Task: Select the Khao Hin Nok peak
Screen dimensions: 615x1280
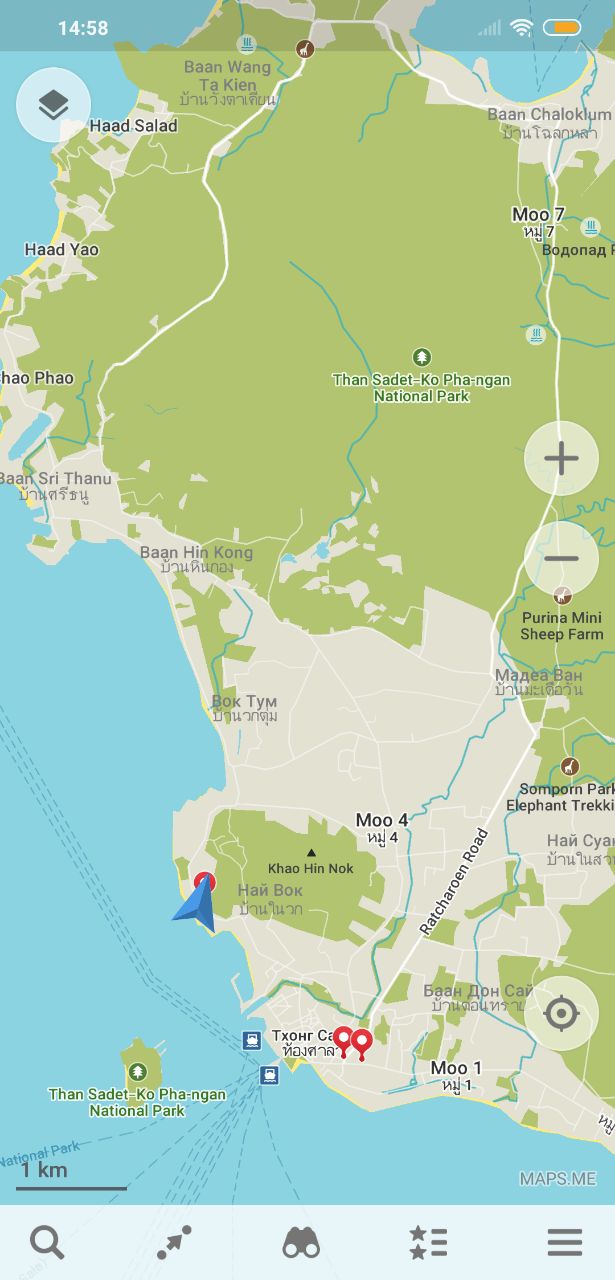Action: coord(311,853)
